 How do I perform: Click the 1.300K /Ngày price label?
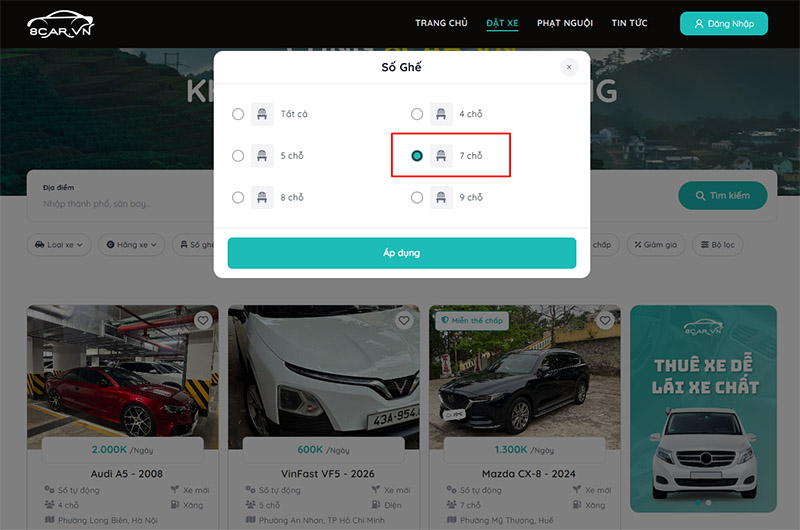[x=524, y=450]
